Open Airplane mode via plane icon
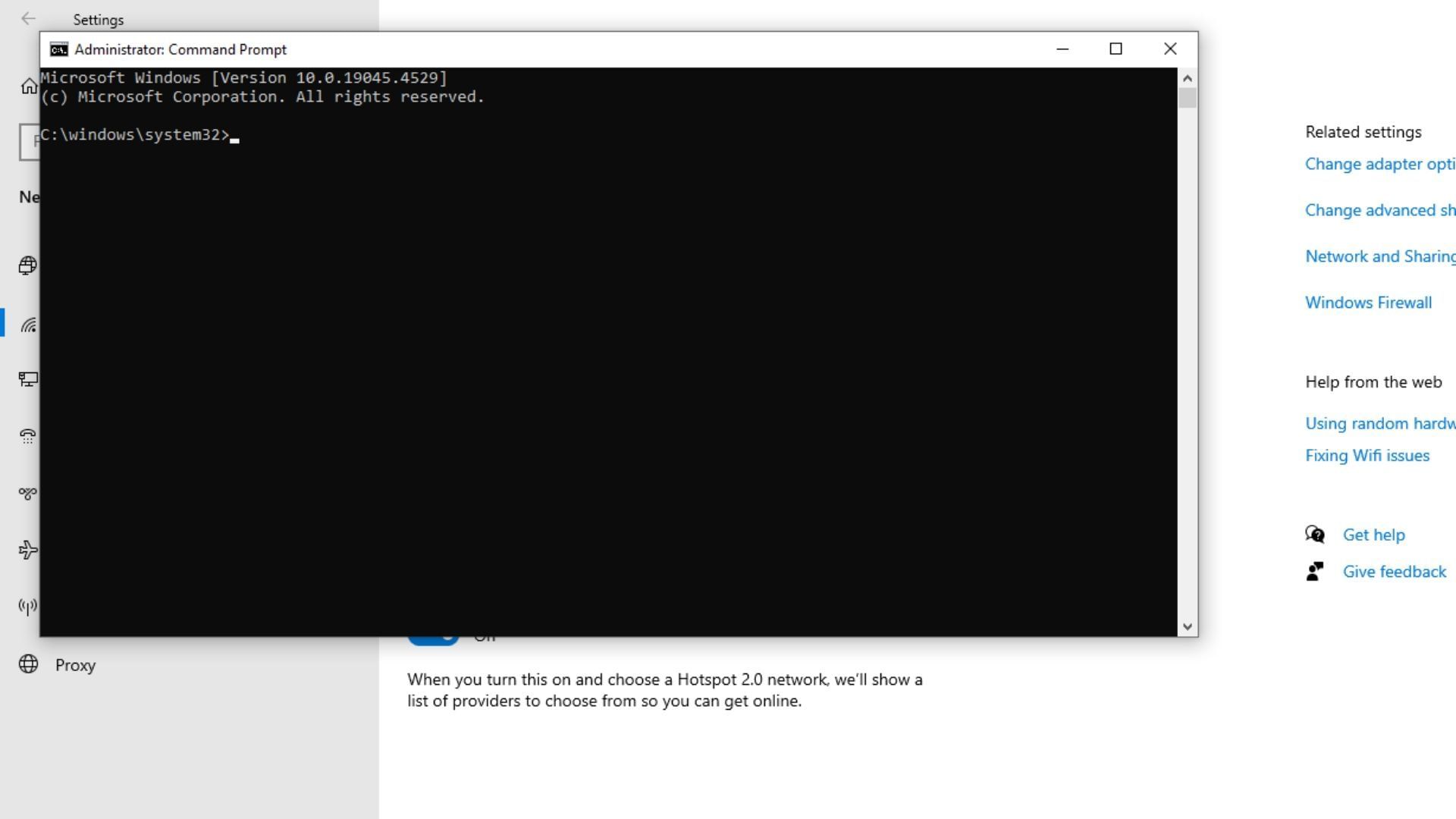 28,550
